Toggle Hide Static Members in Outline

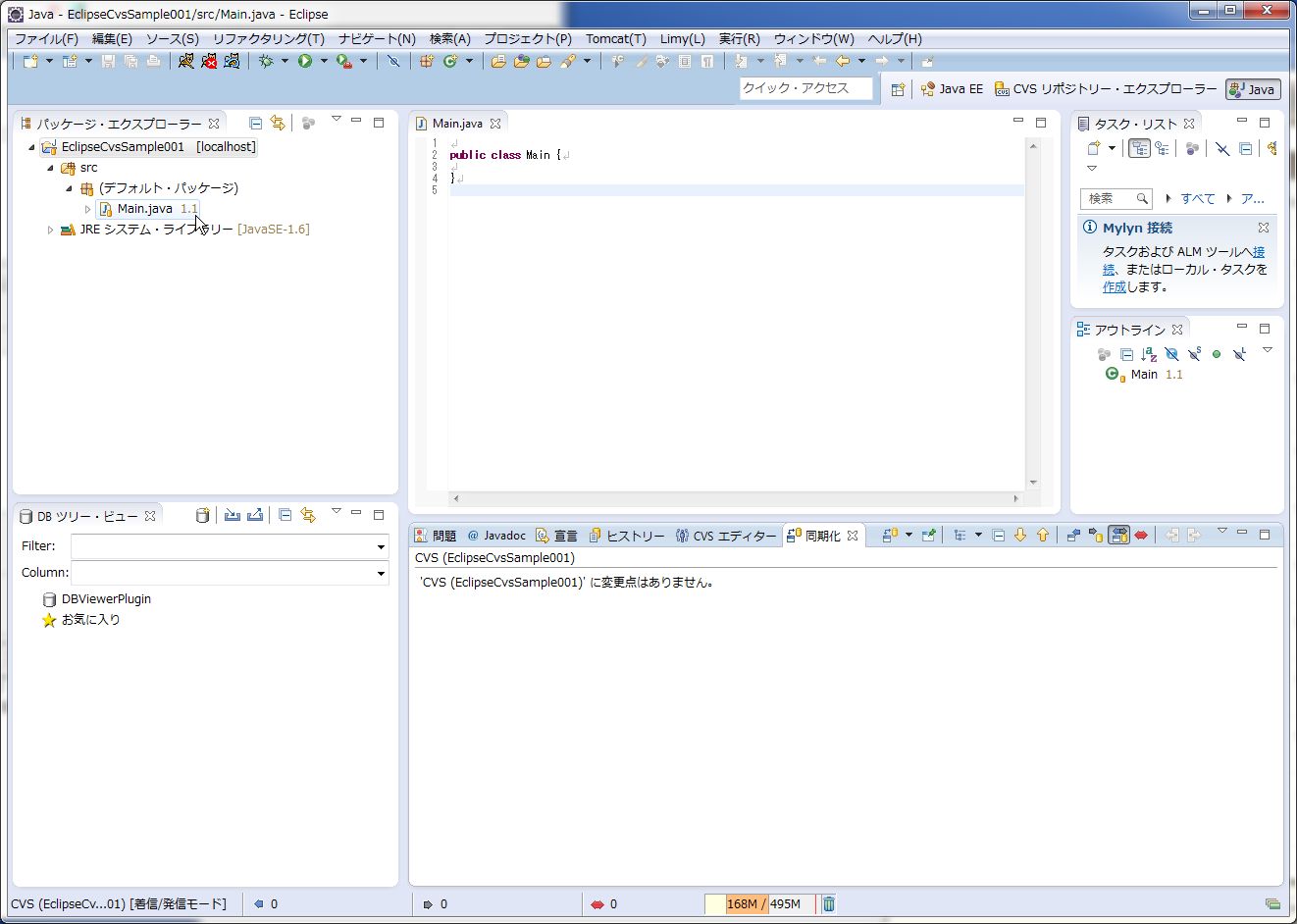pos(1194,354)
